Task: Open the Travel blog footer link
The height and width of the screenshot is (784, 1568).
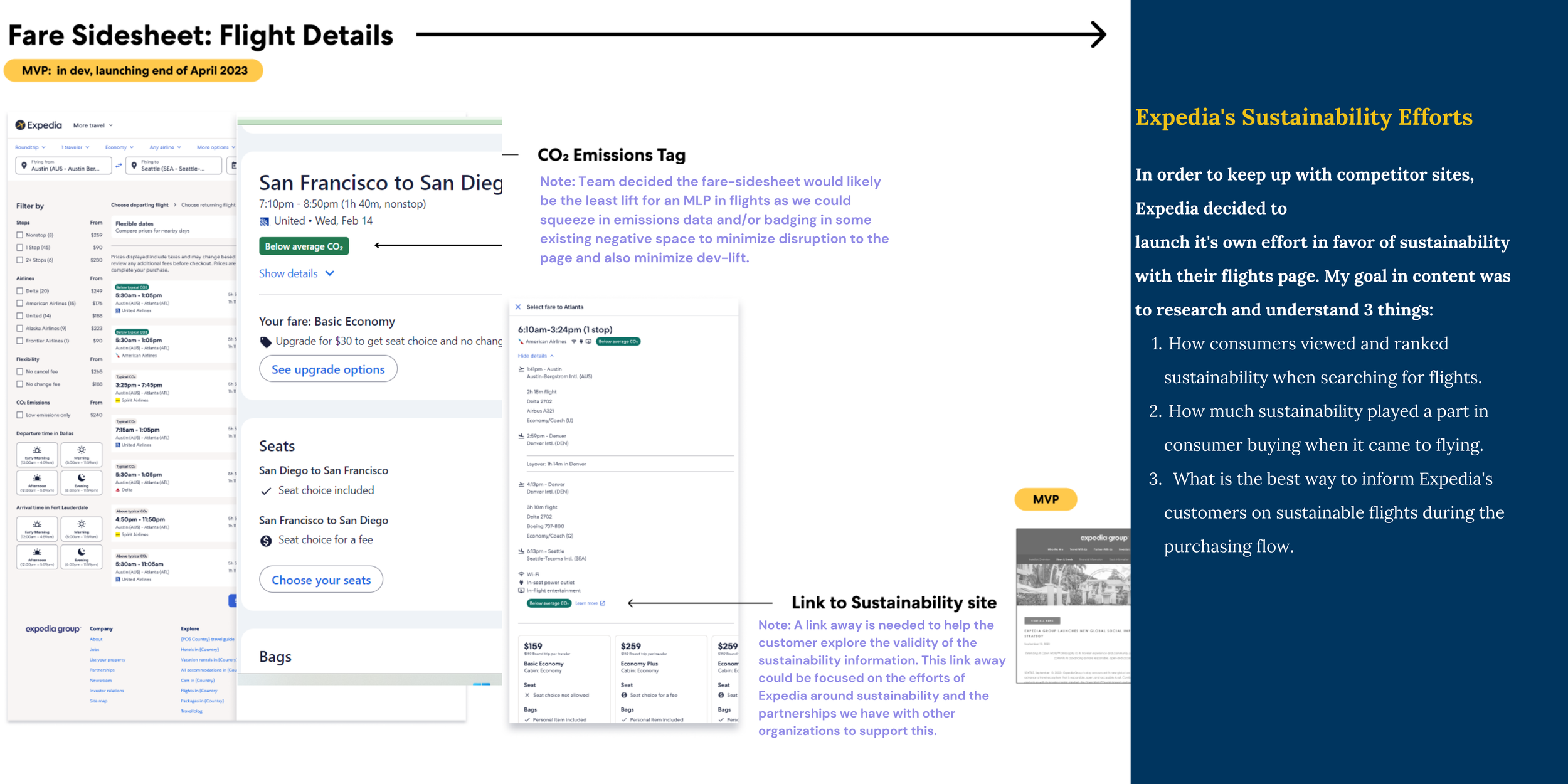Action: click(192, 712)
